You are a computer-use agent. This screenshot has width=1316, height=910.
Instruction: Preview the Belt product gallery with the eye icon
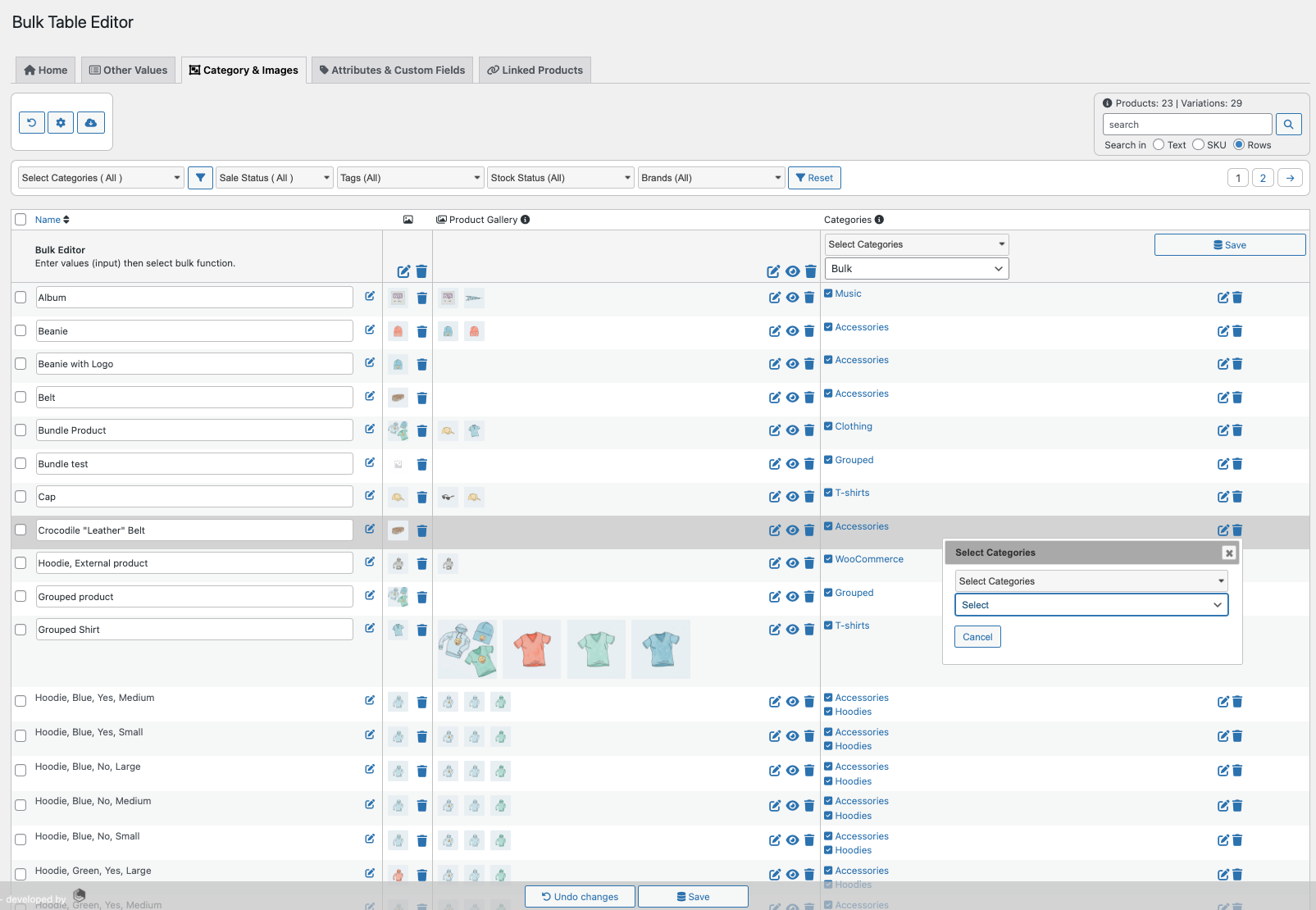pyautogui.click(x=792, y=398)
